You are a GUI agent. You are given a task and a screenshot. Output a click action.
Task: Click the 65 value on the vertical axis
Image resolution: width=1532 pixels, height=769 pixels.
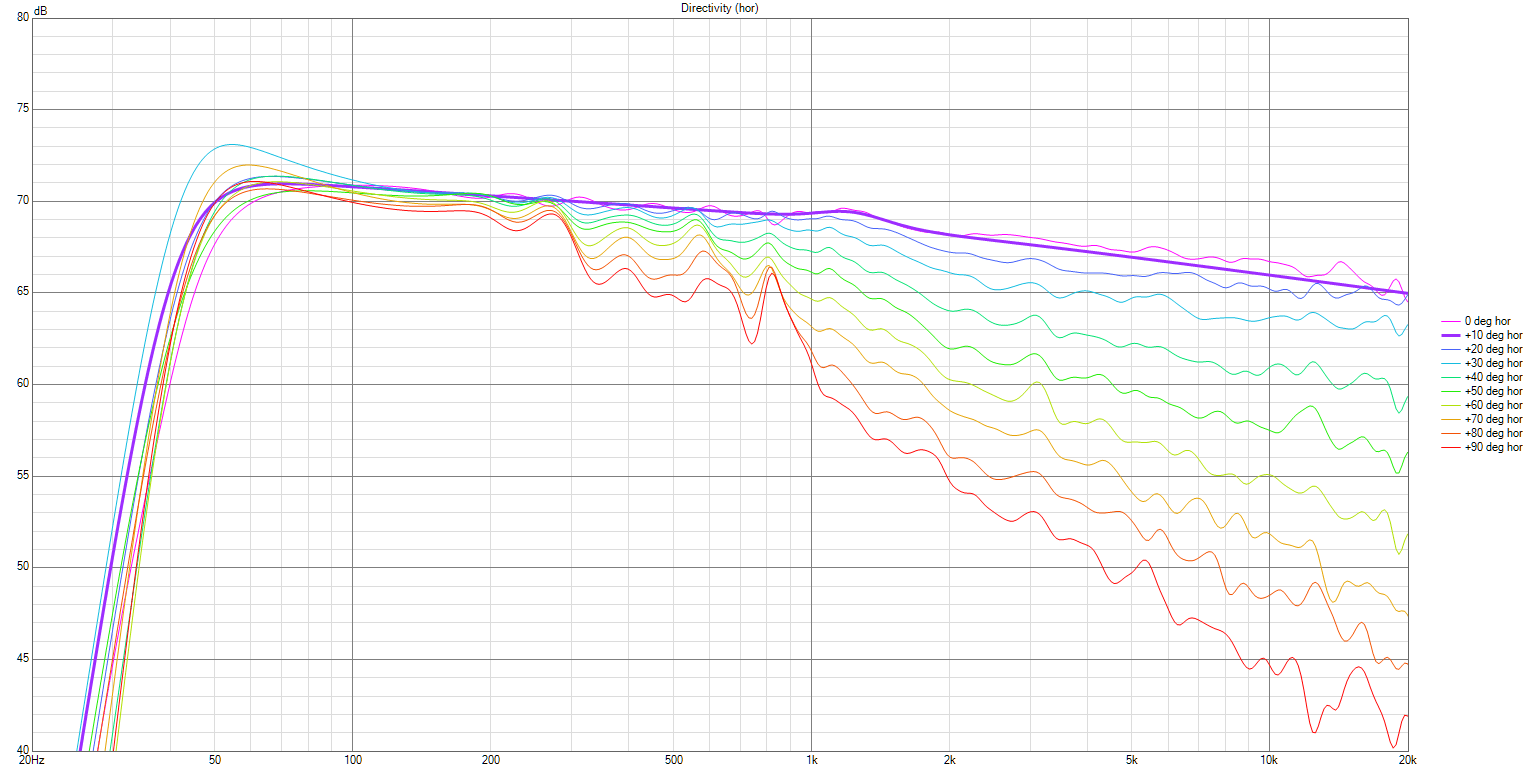point(23,292)
